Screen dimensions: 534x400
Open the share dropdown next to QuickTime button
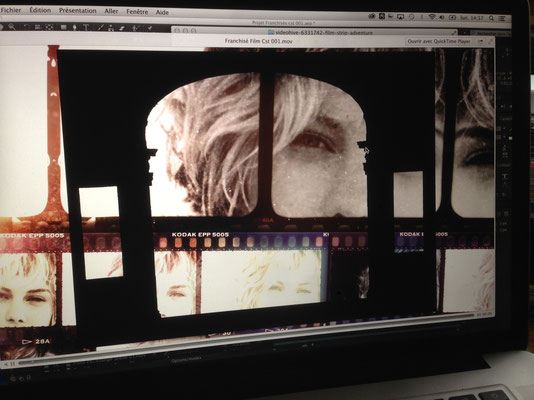(x=480, y=42)
